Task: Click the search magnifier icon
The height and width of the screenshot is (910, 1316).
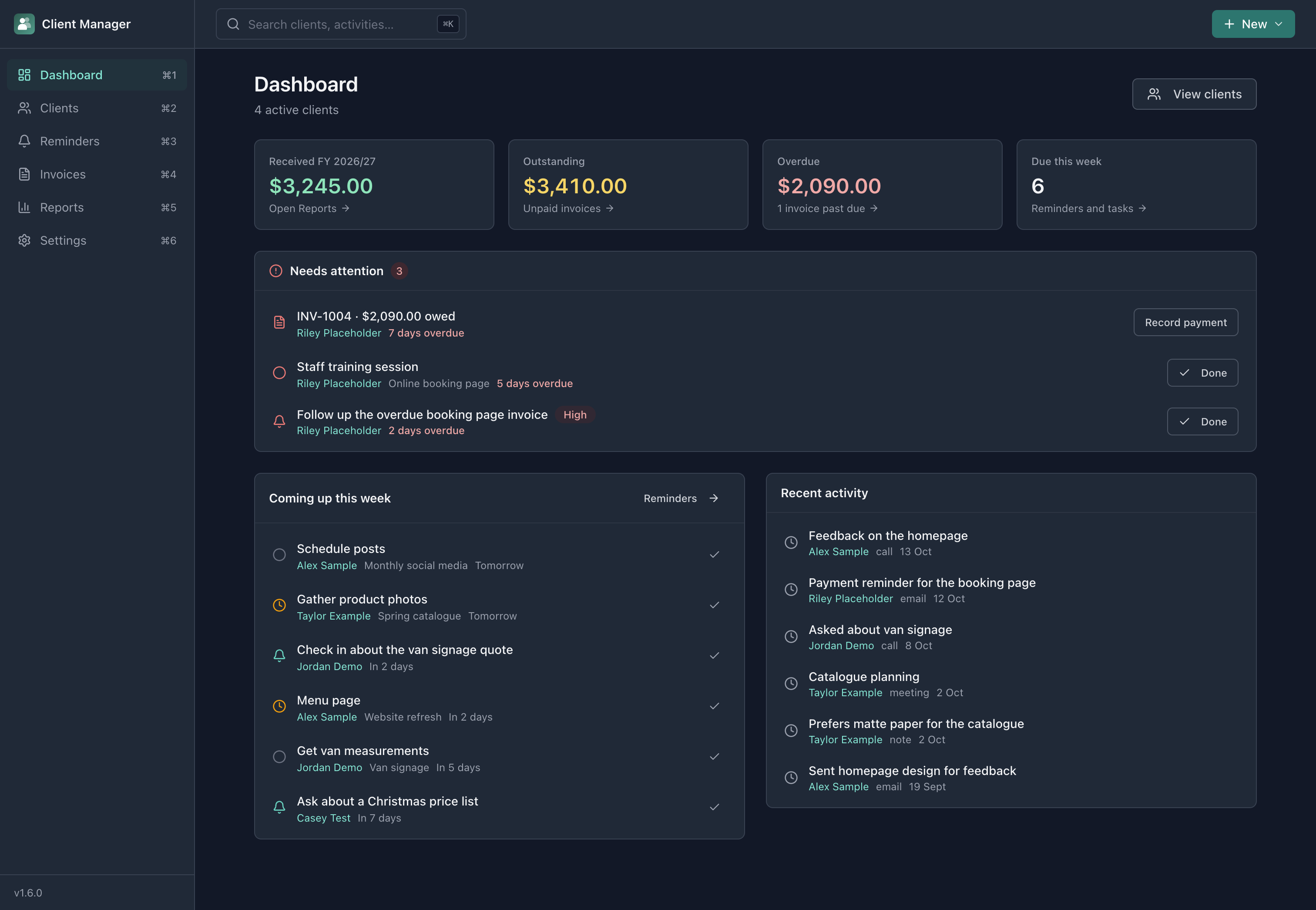Action: click(233, 24)
